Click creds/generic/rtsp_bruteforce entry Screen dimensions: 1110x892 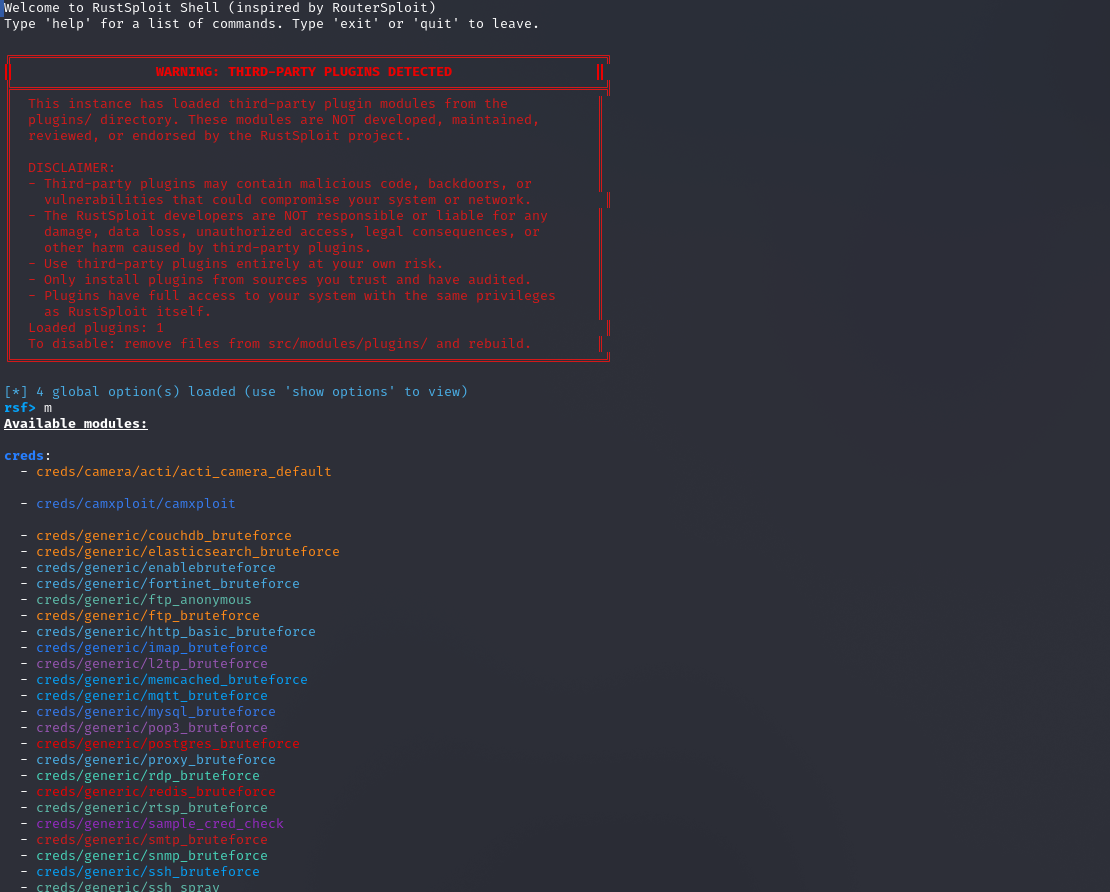pyautogui.click(x=152, y=808)
